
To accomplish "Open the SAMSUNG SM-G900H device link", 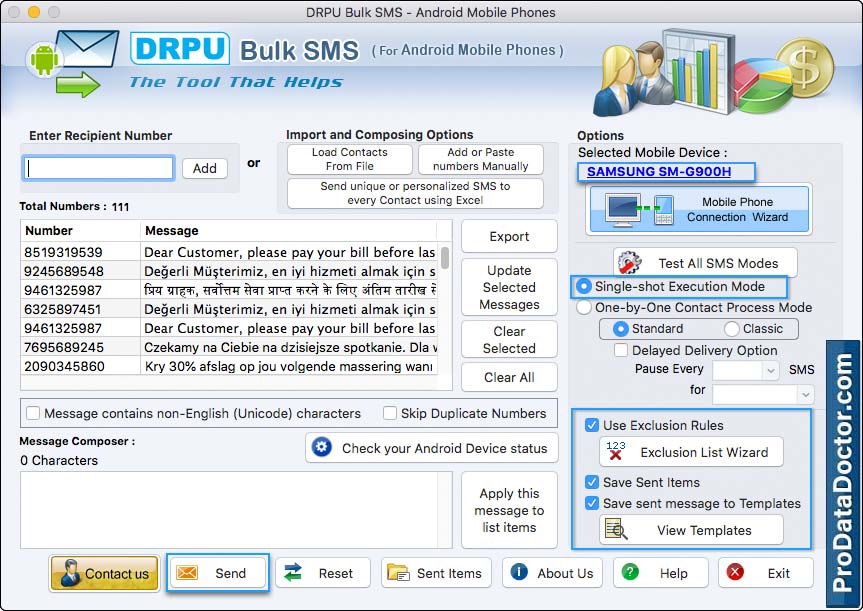I will (x=659, y=172).
